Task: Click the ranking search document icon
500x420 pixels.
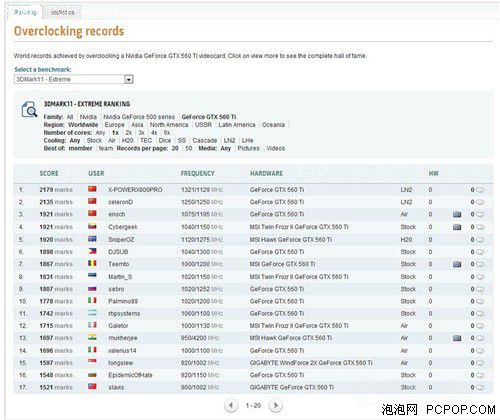Action: [x=29, y=110]
